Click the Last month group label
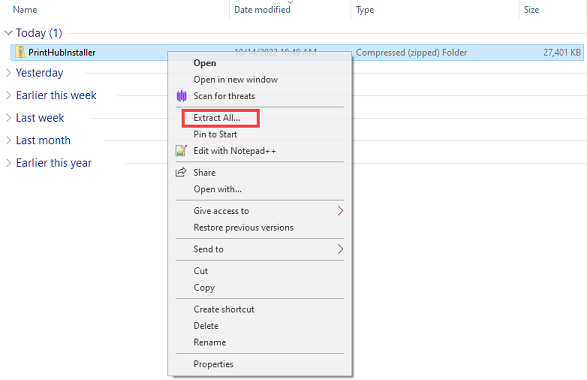 coord(43,140)
